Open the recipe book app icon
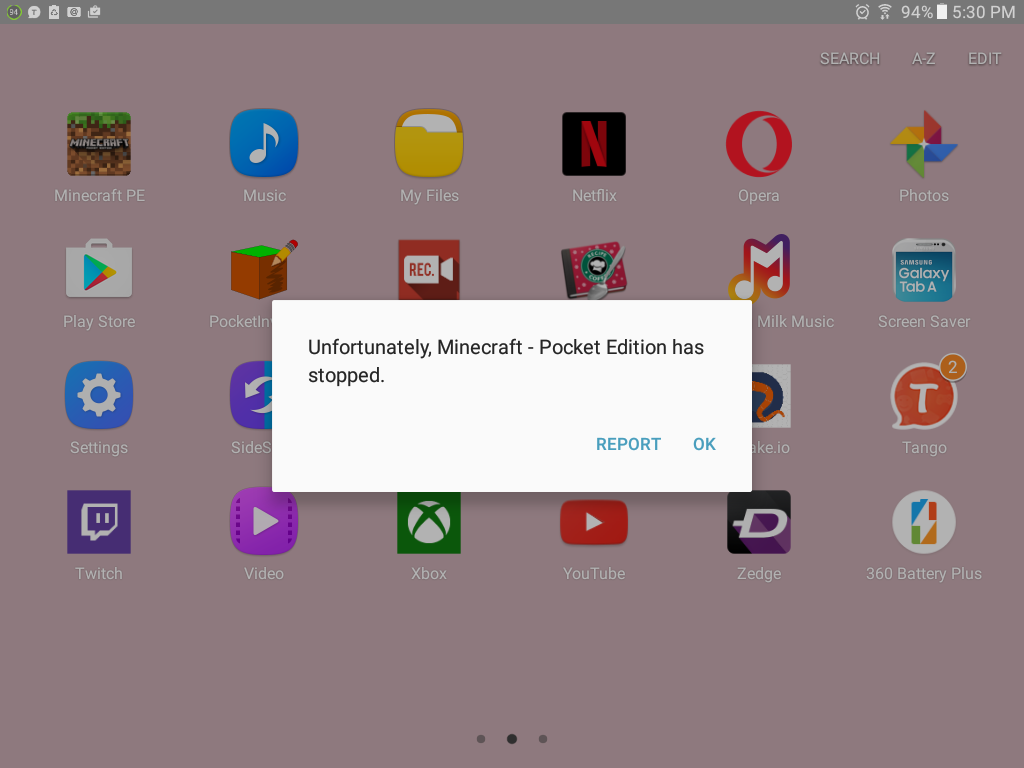 (594, 272)
